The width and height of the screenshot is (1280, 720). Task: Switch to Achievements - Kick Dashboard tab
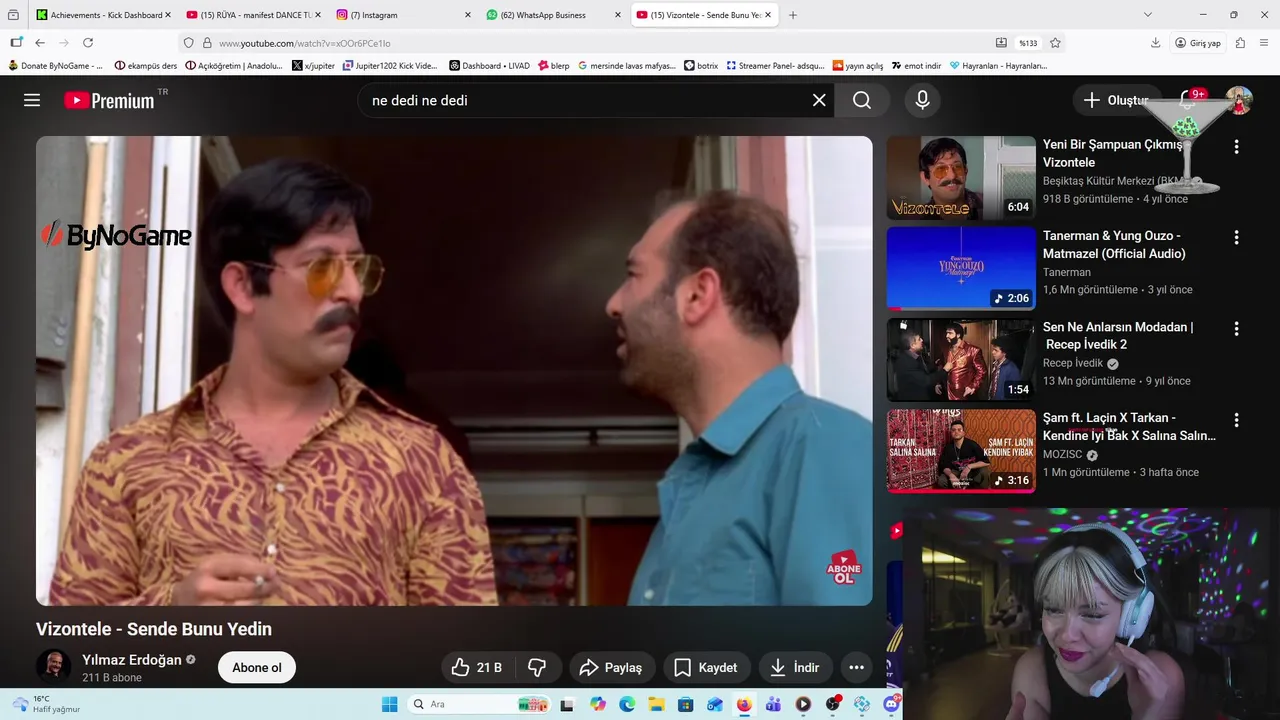pos(103,15)
